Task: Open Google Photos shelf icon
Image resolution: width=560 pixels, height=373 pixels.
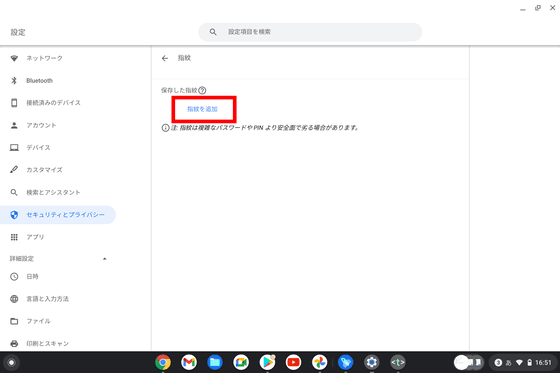Action: click(x=319, y=362)
